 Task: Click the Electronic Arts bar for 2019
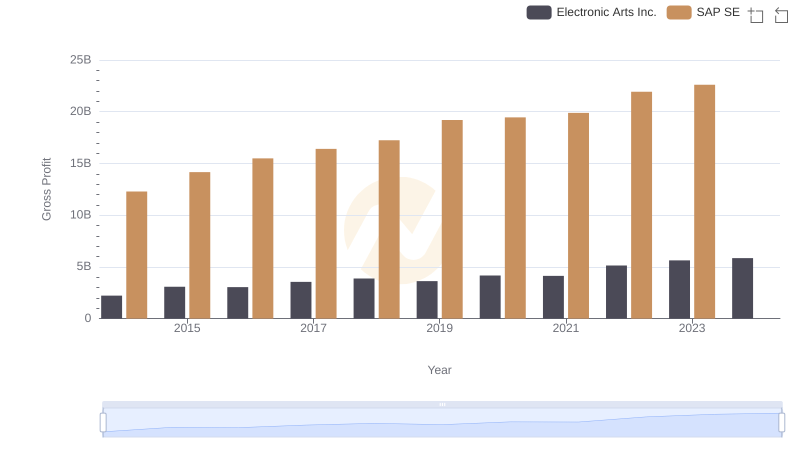pyautogui.click(x=427, y=300)
